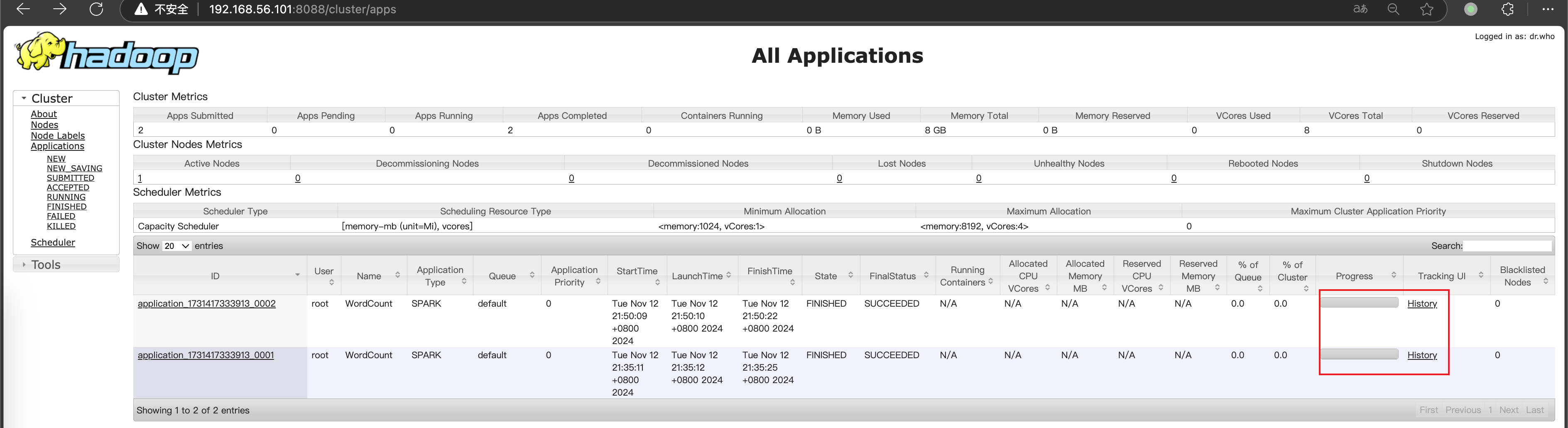Sort by Application Priority column header
This screenshot has width=1568, height=428.
point(575,276)
